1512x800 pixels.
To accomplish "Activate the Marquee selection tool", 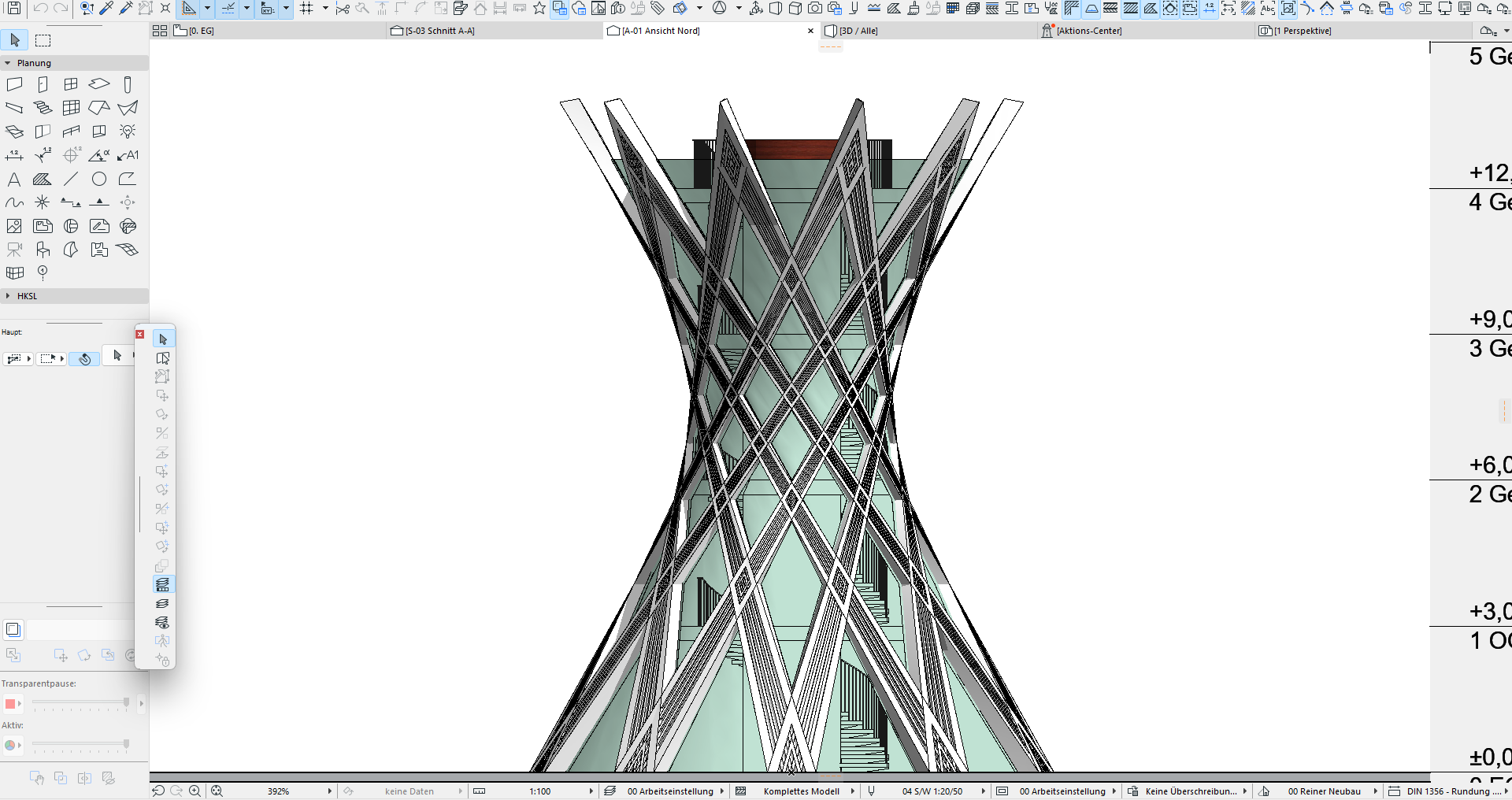I will coord(43,40).
